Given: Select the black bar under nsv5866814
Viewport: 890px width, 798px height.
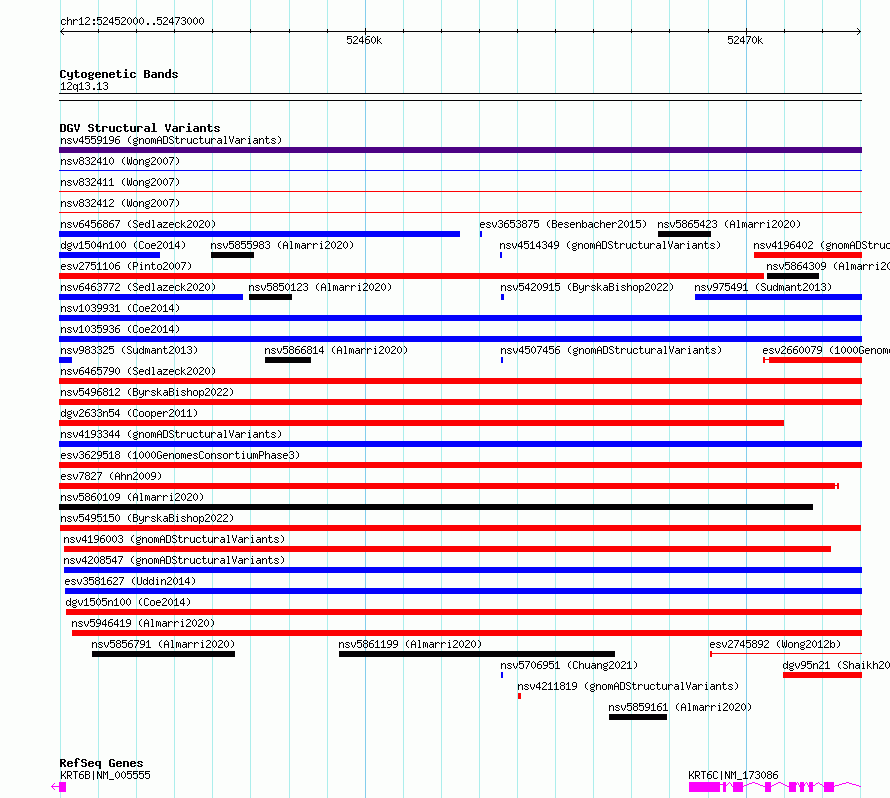Looking at the screenshot, I should pyautogui.click(x=288, y=360).
